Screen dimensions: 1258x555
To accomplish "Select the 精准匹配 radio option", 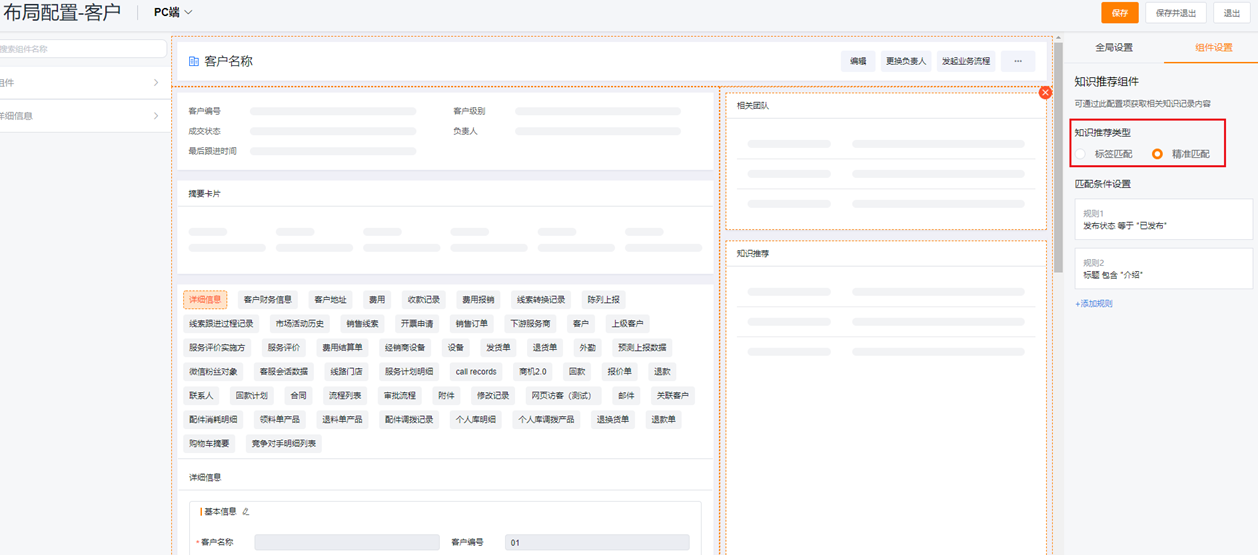I will [x=1157, y=154].
